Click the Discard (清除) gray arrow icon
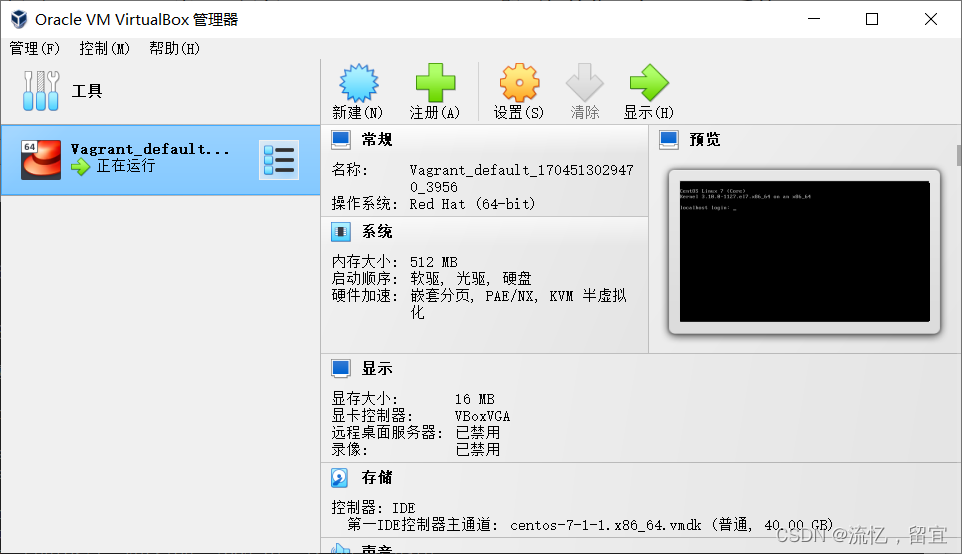 click(584, 82)
